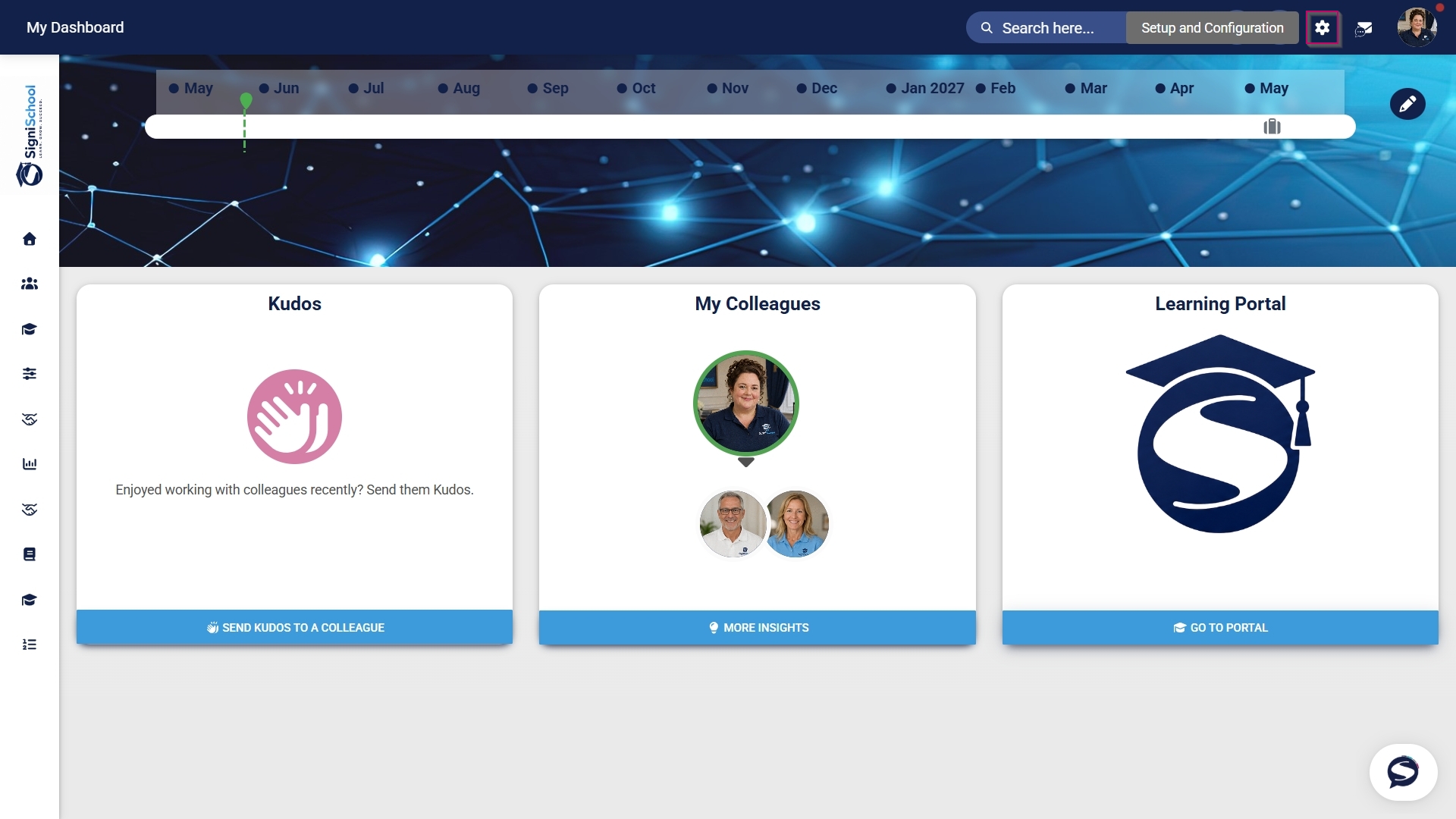Select Jan 2027 on the timeline
The height and width of the screenshot is (819, 1456).
point(925,88)
